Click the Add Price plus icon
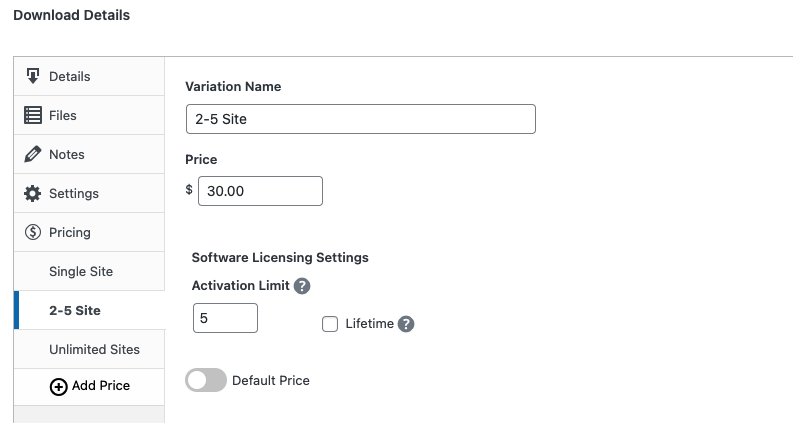 click(x=58, y=386)
